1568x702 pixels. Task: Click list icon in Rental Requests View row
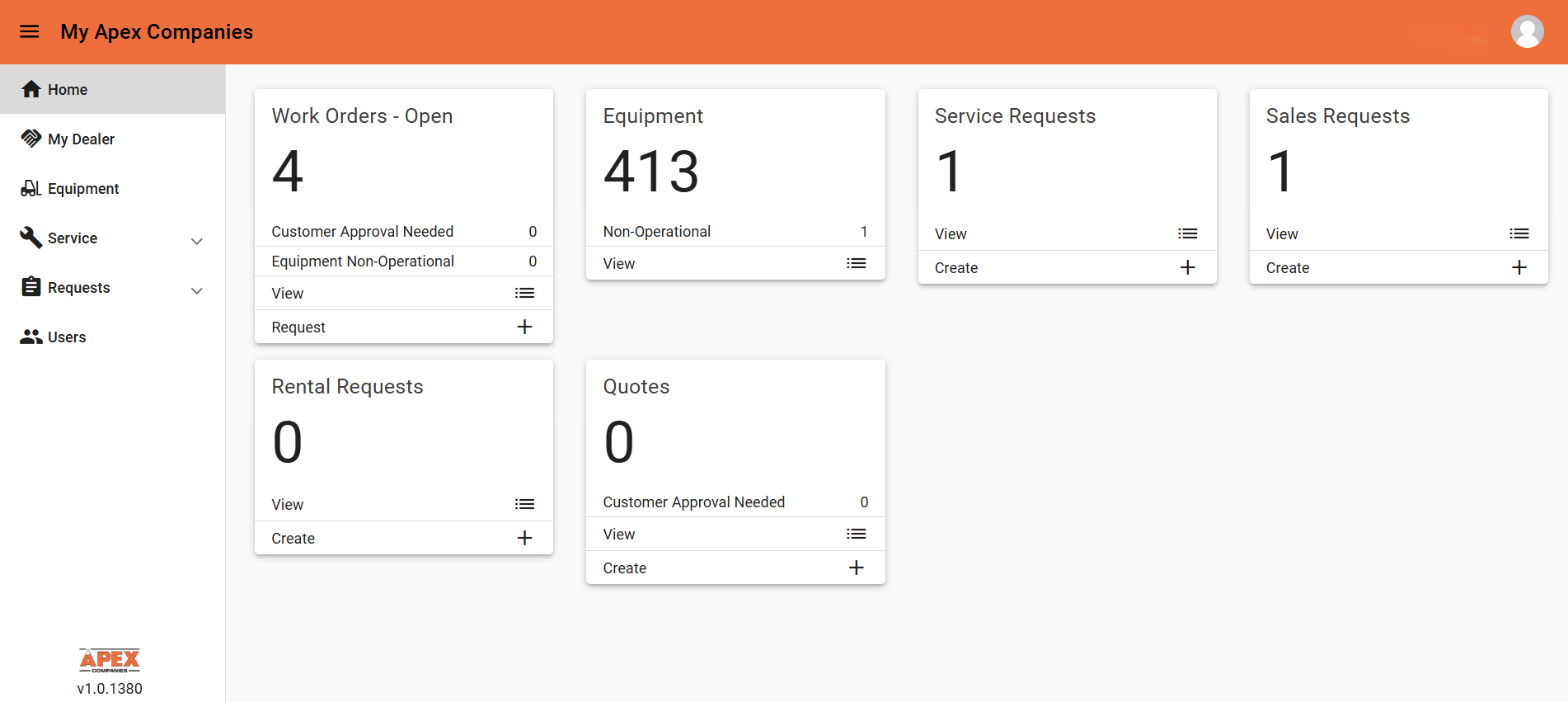(524, 504)
